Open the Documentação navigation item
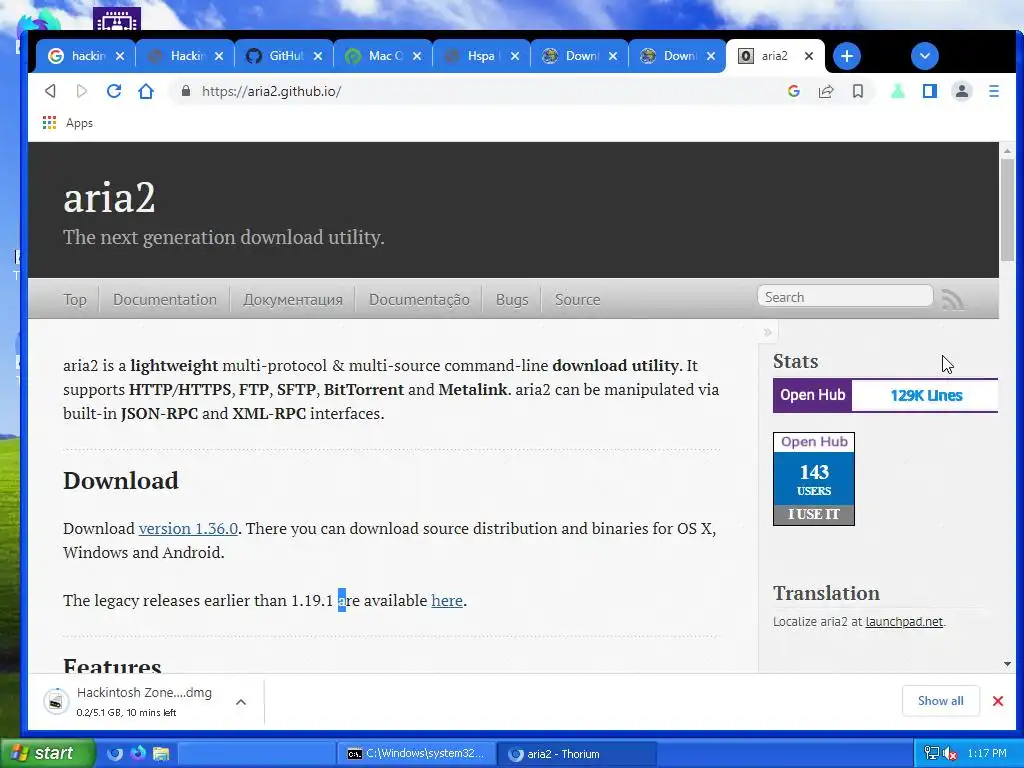Viewport: 1024px width, 768px height. point(419,300)
